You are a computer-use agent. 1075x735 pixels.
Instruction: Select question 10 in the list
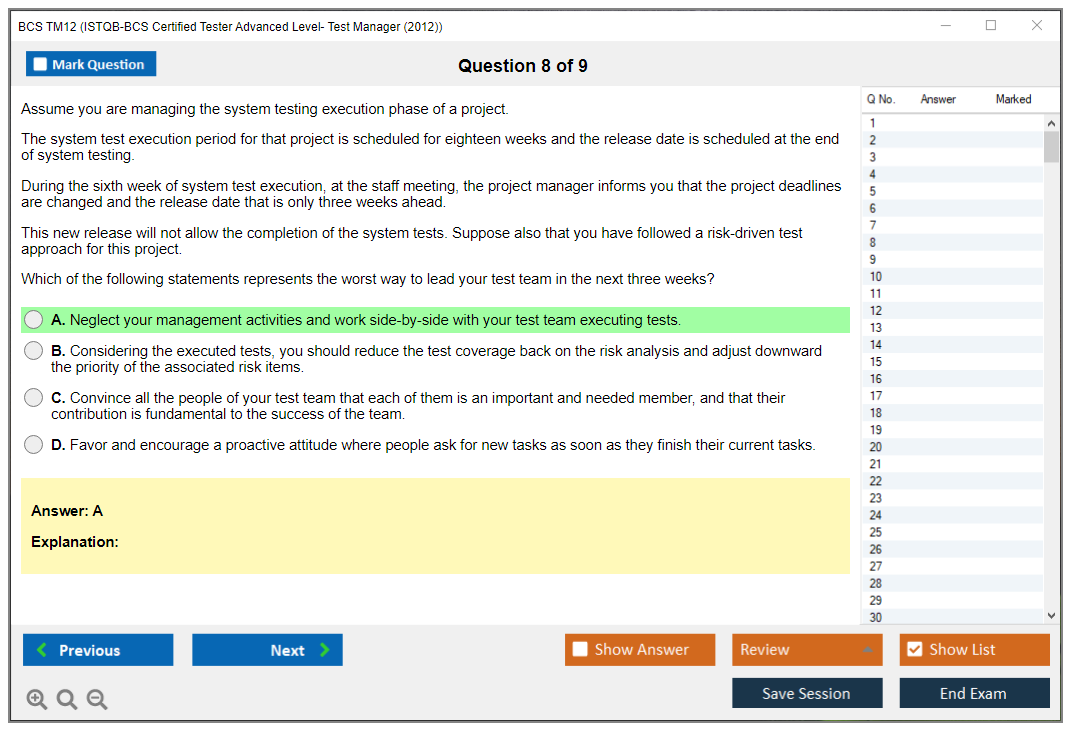pyautogui.click(x=876, y=277)
